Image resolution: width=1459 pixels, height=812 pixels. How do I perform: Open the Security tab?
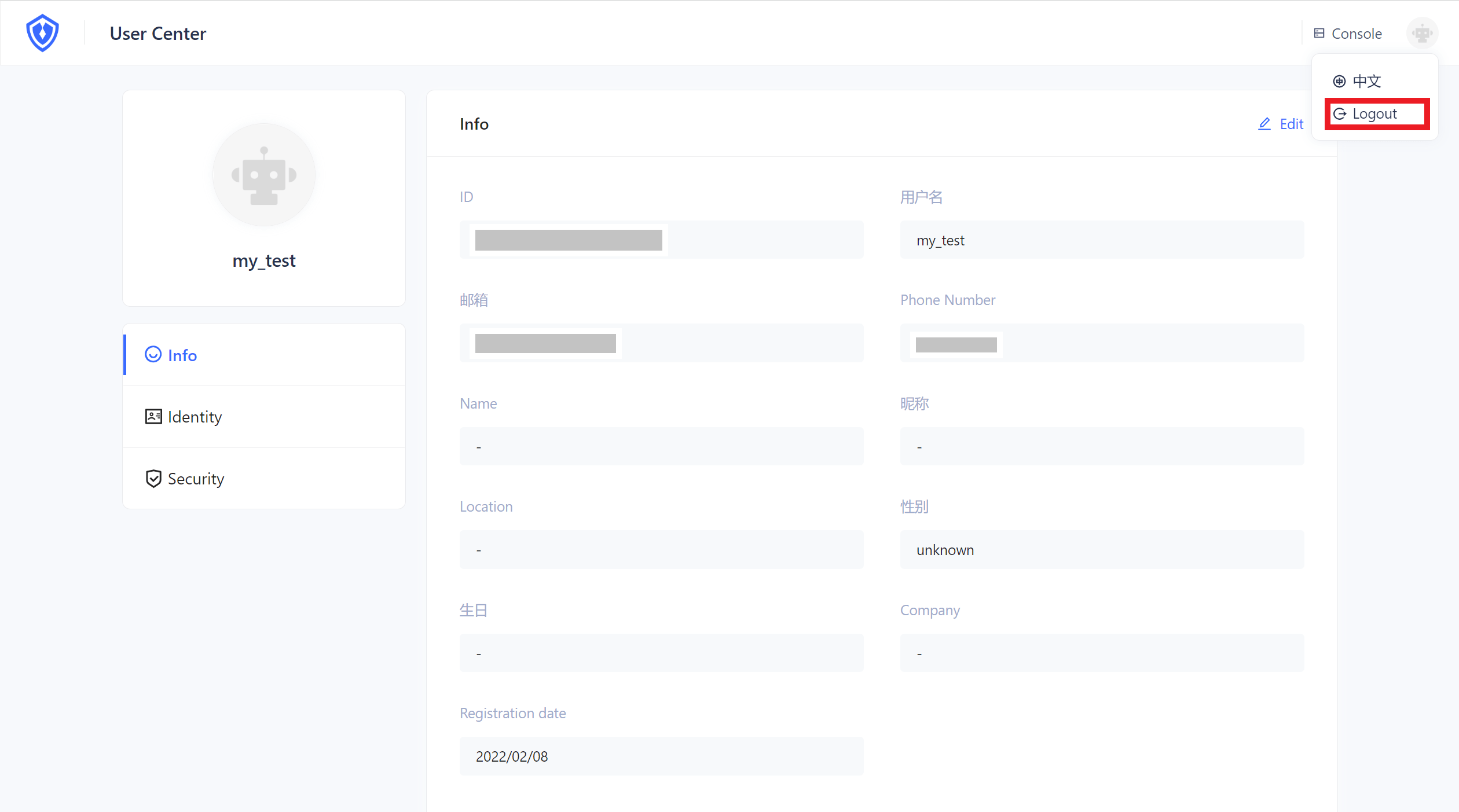pyautogui.click(x=196, y=479)
